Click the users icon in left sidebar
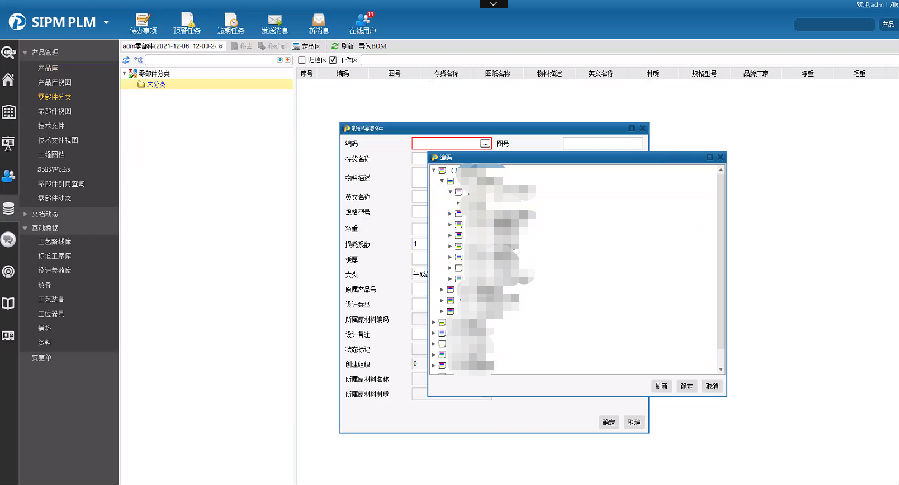 coord(8,176)
